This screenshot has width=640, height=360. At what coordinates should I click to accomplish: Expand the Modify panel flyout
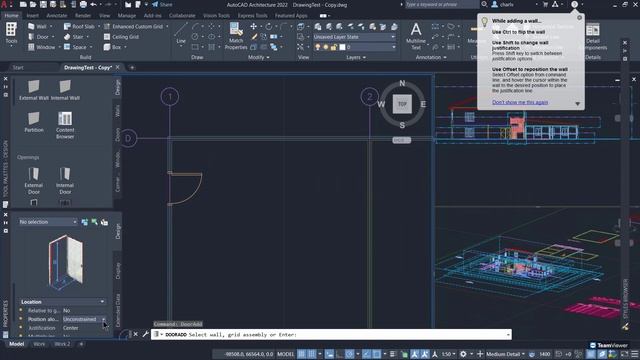(259, 58)
